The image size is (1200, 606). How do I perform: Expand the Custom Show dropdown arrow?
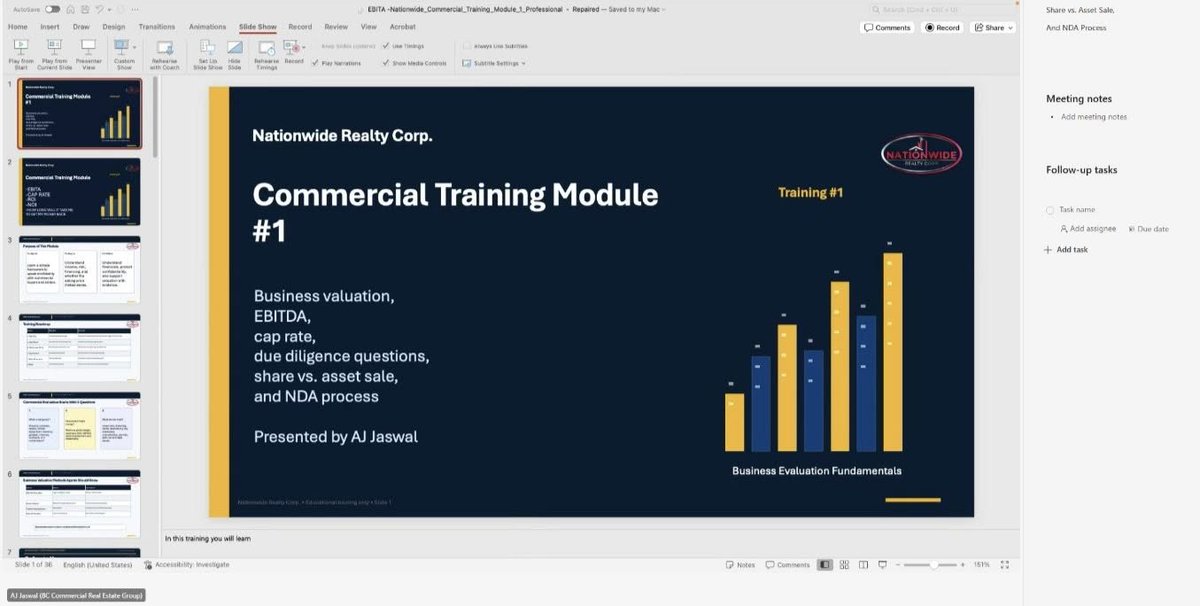134,47
